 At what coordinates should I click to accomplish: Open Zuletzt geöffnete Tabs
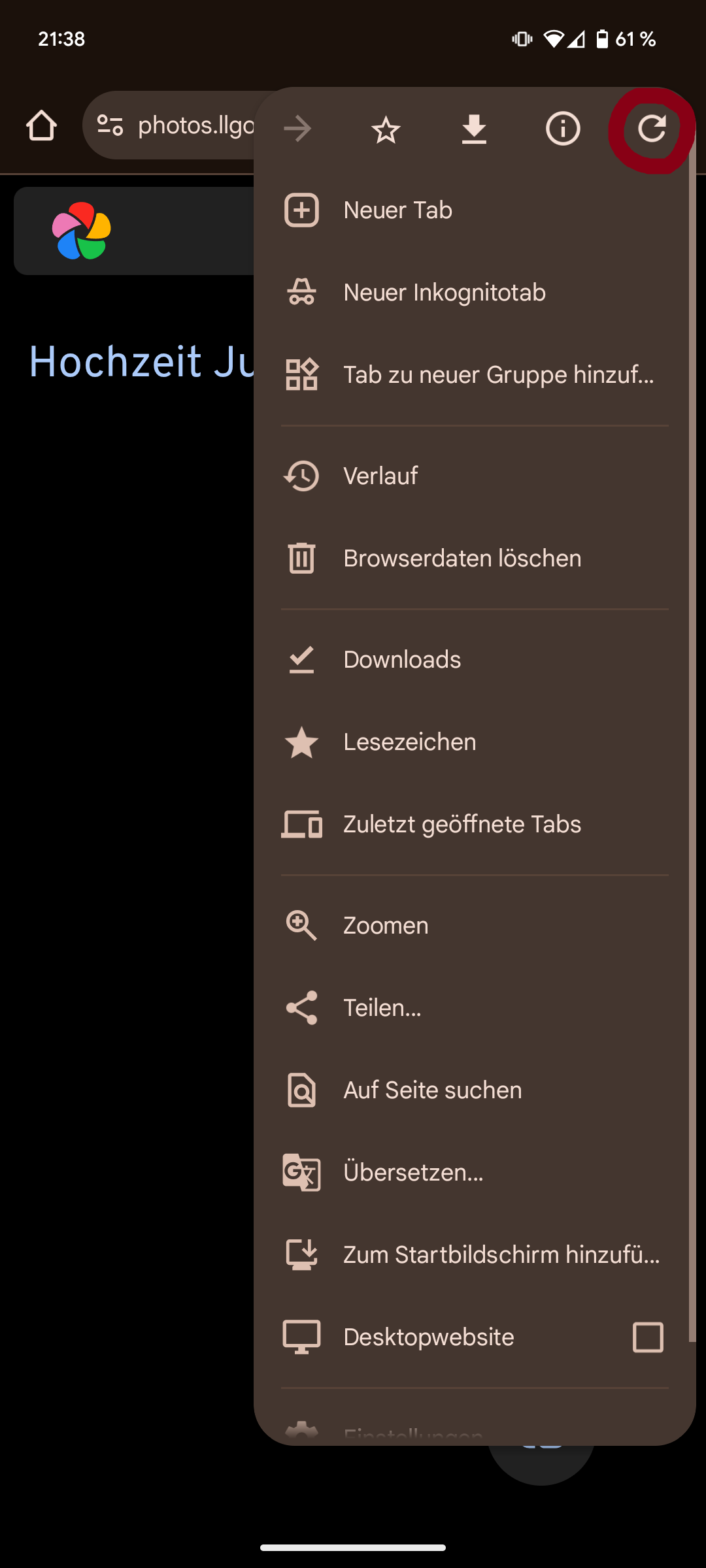(462, 824)
